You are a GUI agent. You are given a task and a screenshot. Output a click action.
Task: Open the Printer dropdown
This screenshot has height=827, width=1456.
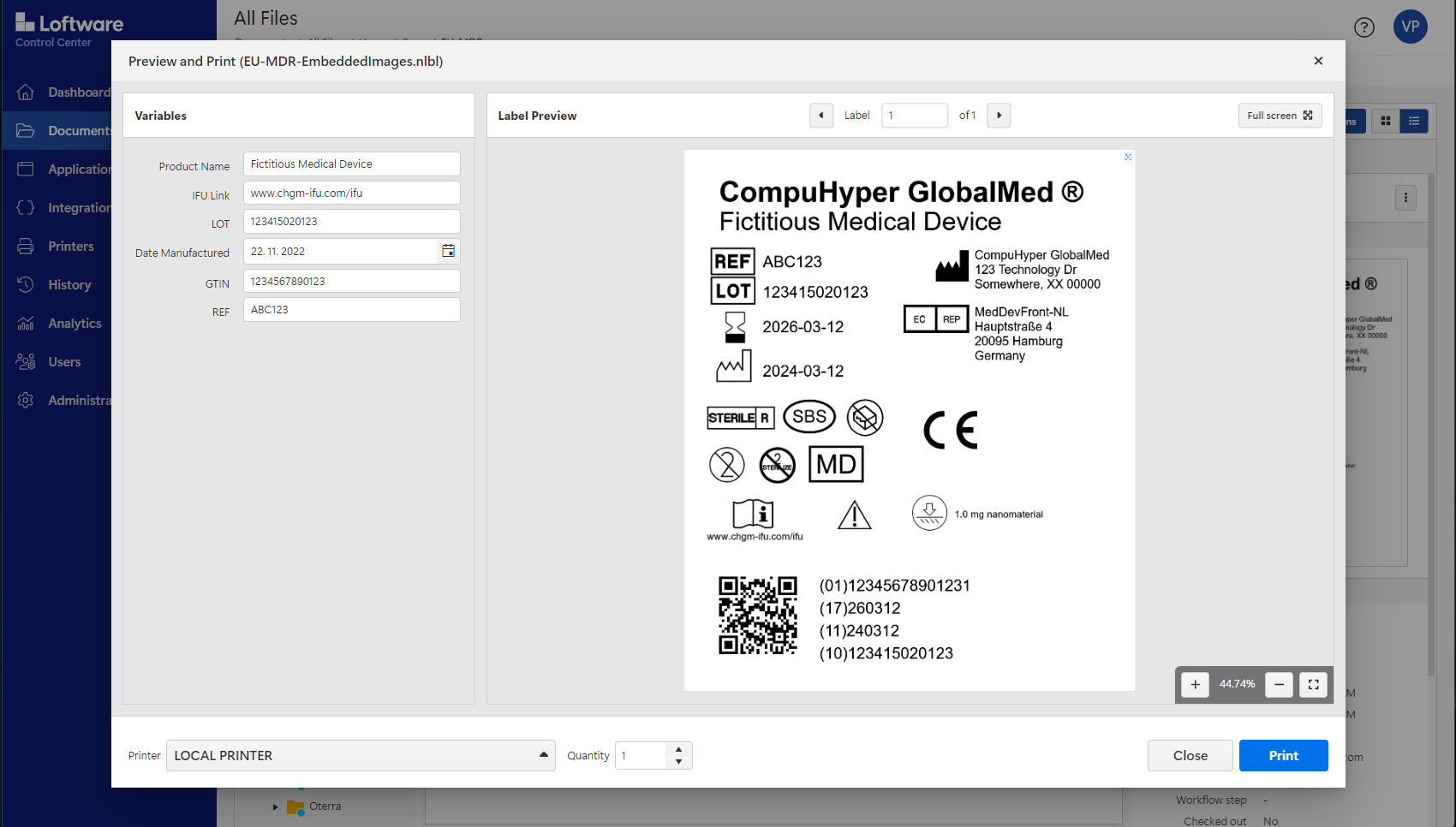pyautogui.click(x=361, y=755)
